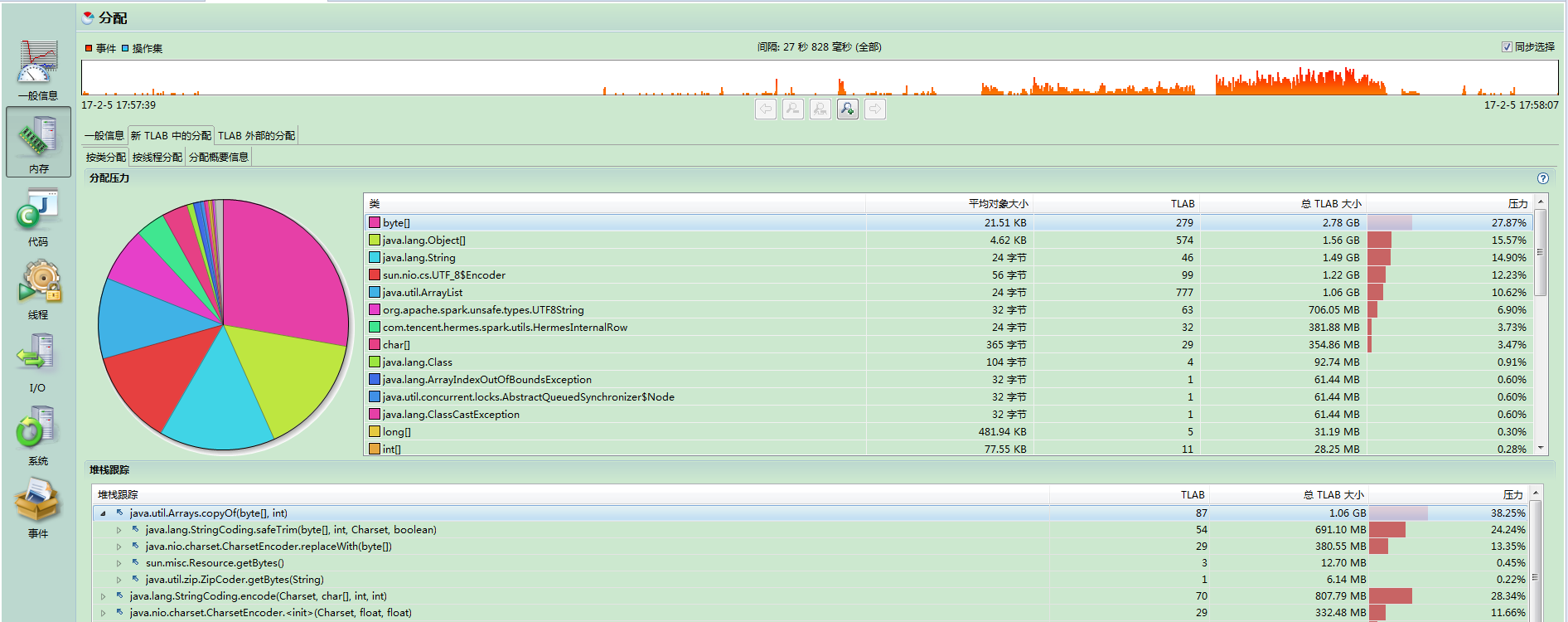Sort stack trace table by 压力 header
This screenshot has height=622, width=1568.
(1448, 495)
